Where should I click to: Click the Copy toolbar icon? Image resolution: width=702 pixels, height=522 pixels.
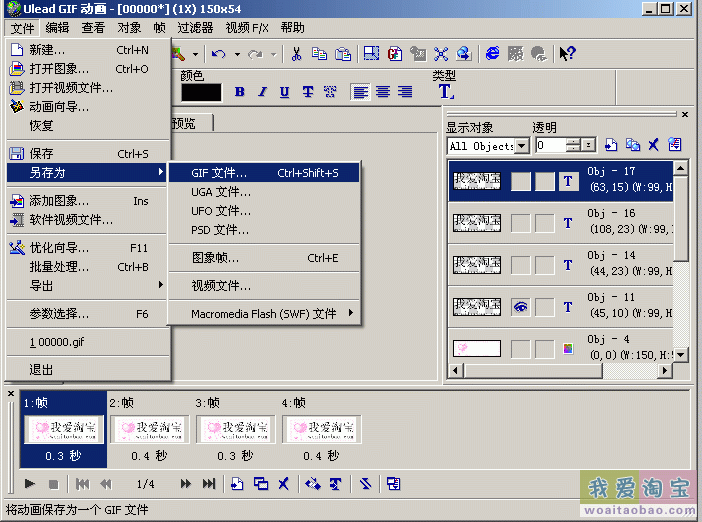point(319,54)
